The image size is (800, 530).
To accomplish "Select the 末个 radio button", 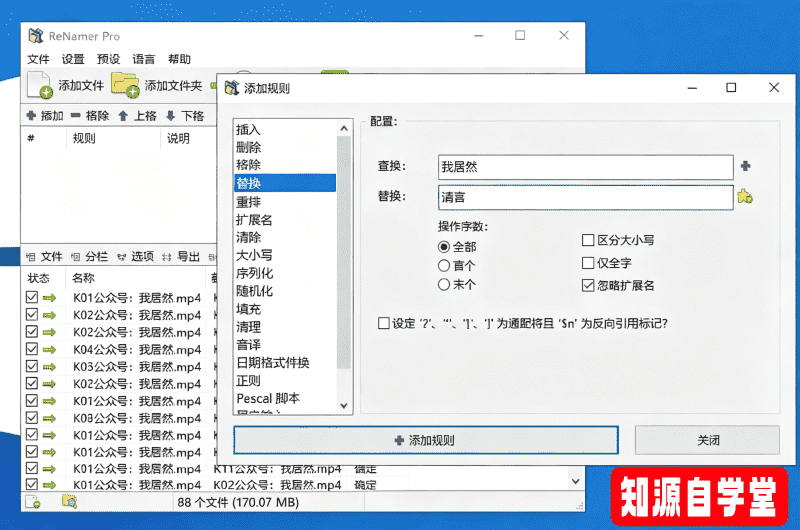I will point(444,285).
